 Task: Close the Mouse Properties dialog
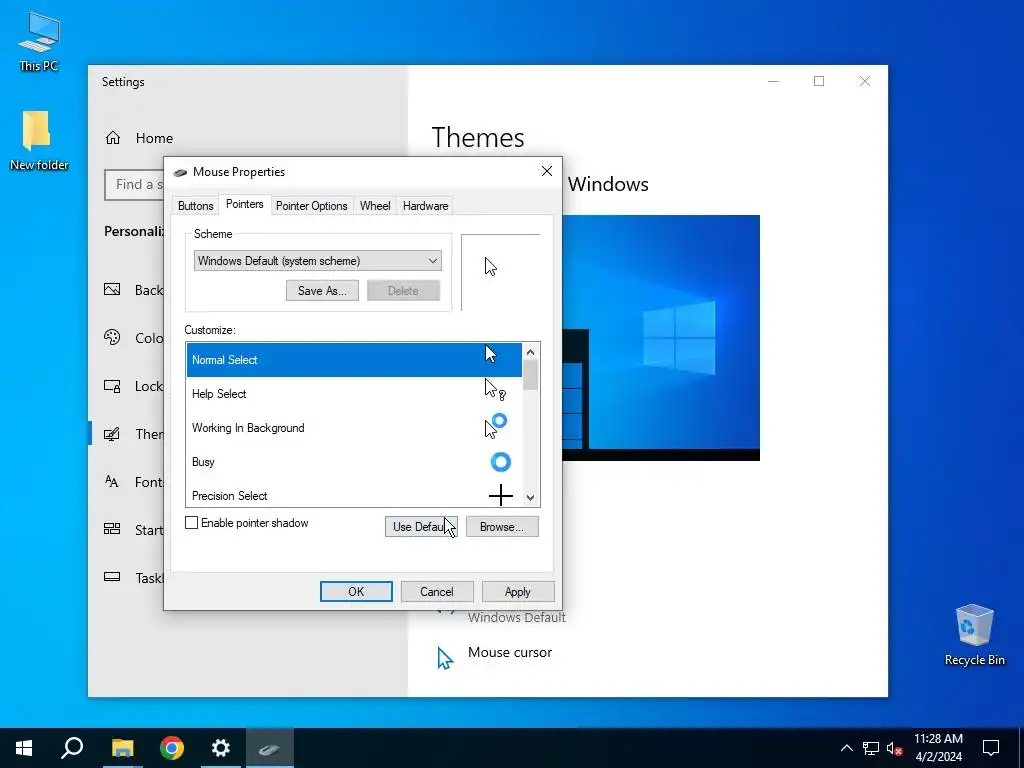tap(547, 171)
